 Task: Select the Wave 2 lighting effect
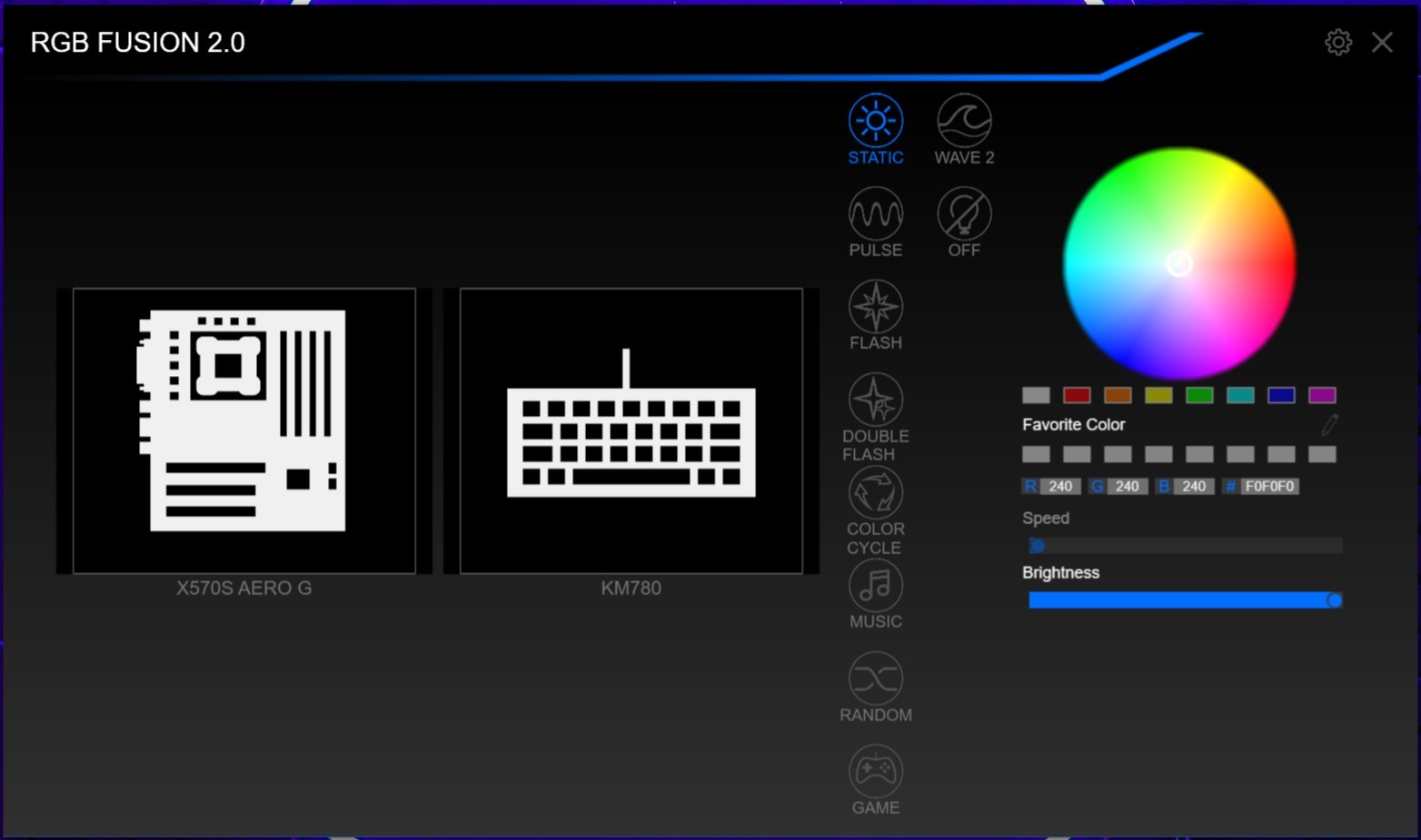coord(964,129)
